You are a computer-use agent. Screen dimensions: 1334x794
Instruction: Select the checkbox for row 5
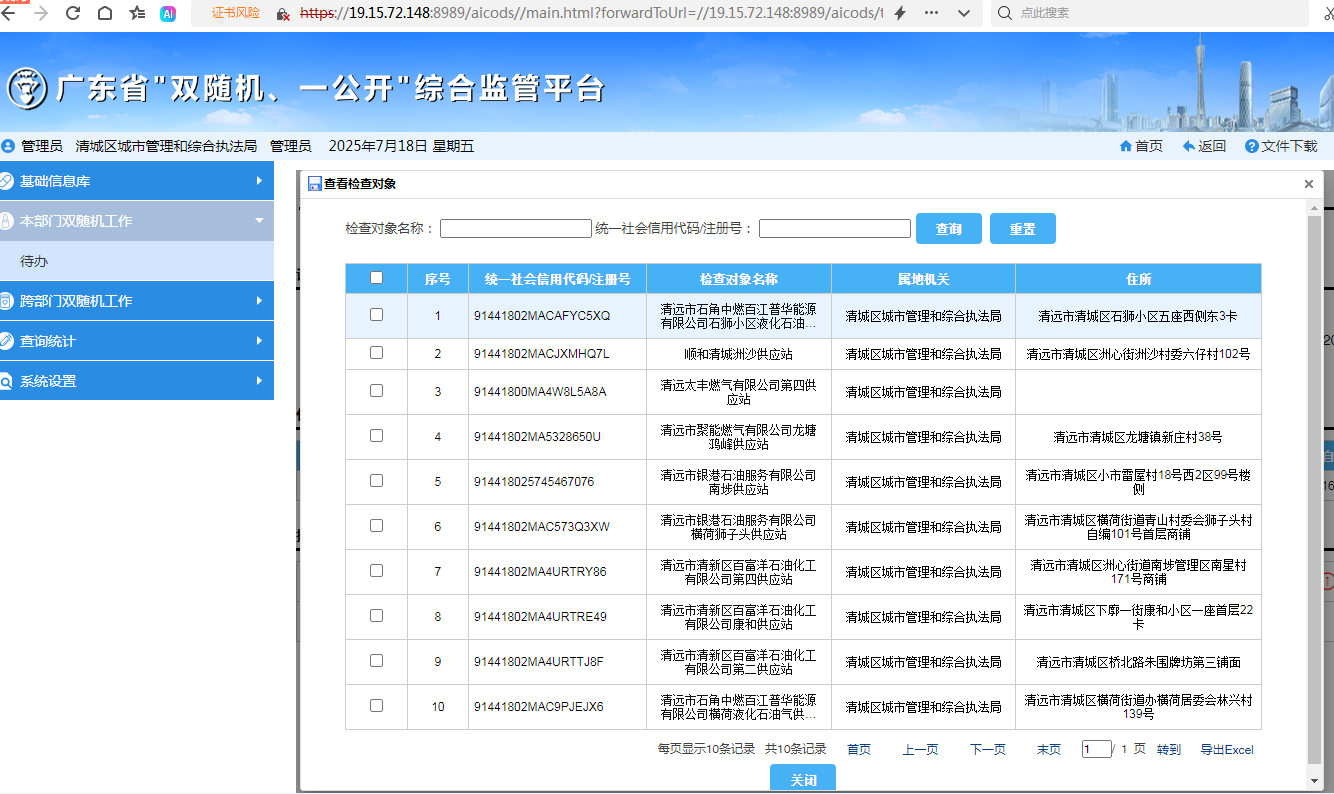[x=376, y=481]
